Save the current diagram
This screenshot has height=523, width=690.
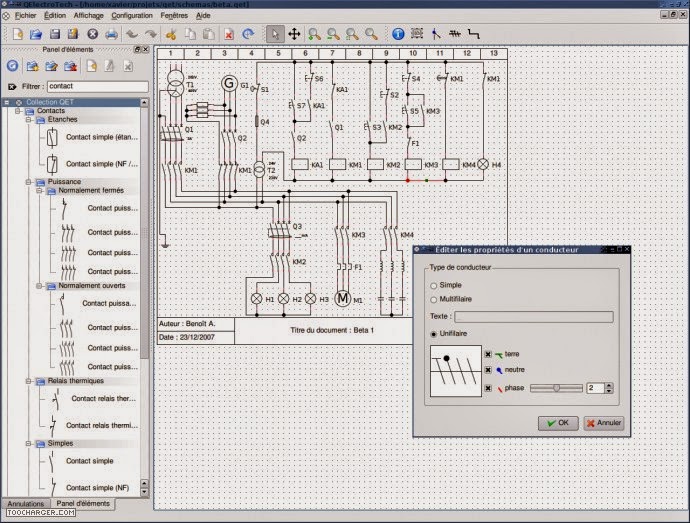(x=55, y=34)
